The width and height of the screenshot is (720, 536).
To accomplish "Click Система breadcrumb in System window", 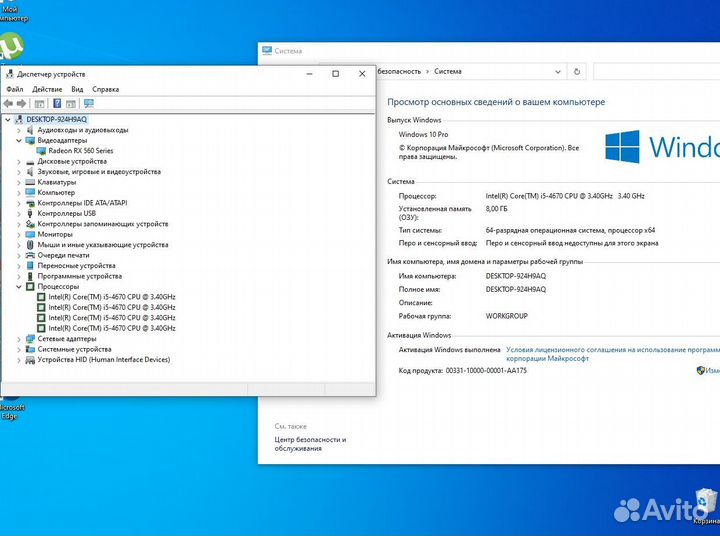I will [x=448, y=72].
